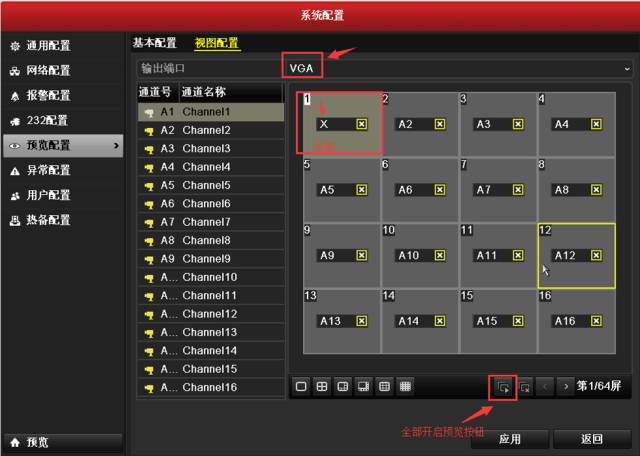640x456 pixels.
Task: Go to next screen page arrow
Action: [x=566, y=386]
